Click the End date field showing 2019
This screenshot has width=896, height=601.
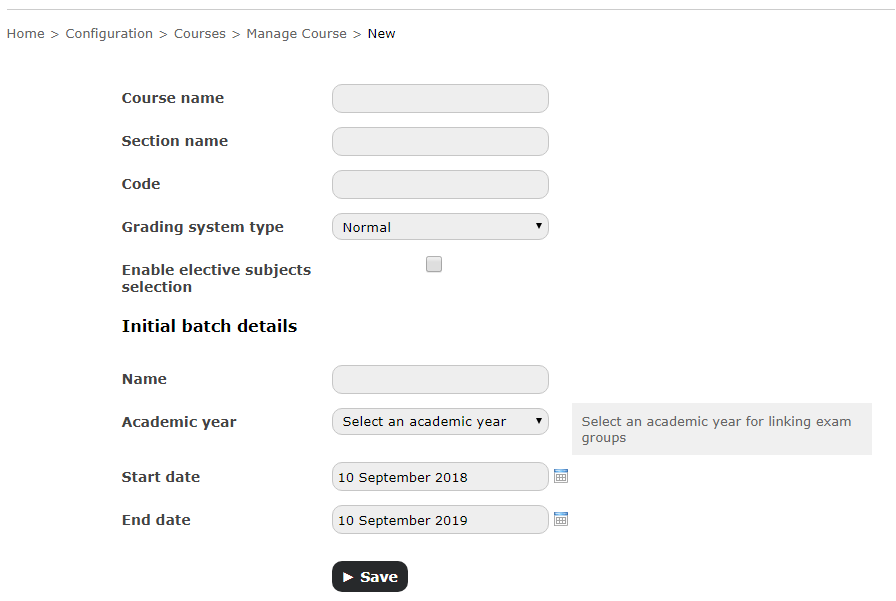coord(440,519)
